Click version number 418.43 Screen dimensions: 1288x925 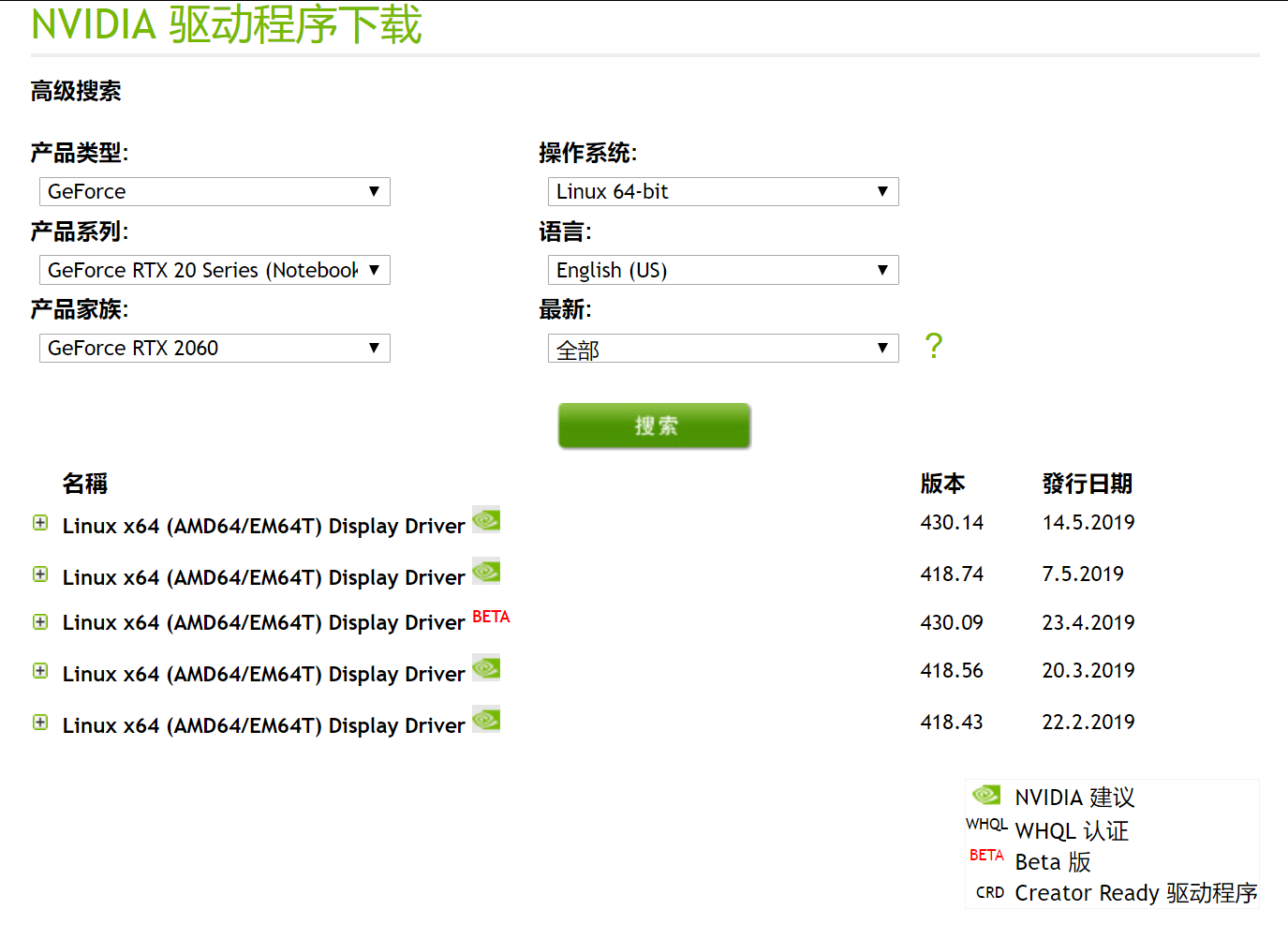tap(952, 723)
